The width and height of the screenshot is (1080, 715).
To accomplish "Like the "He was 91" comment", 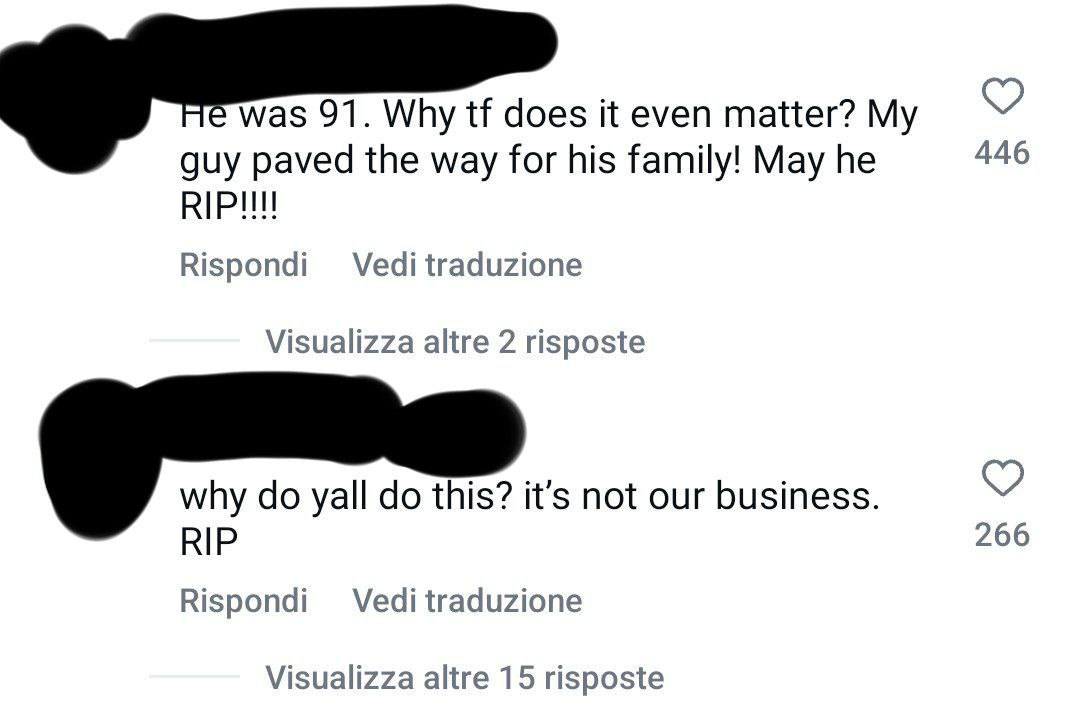I will (1002, 97).
